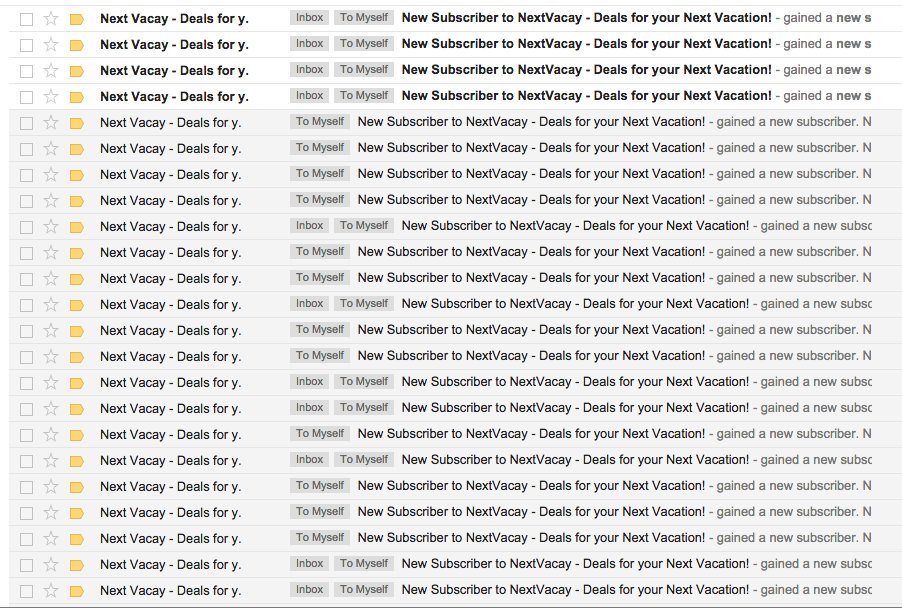Select the second-to-last email's checkbox

coord(26,565)
